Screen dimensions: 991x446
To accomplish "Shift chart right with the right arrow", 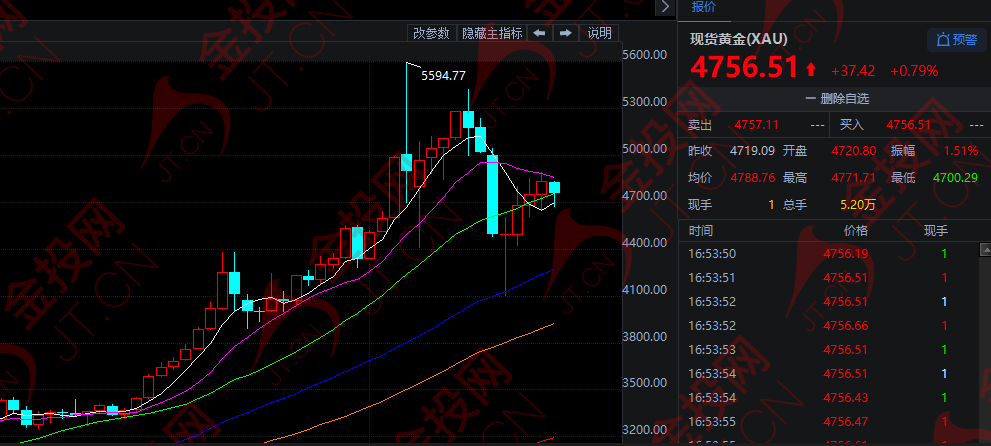I will pyautogui.click(x=566, y=33).
